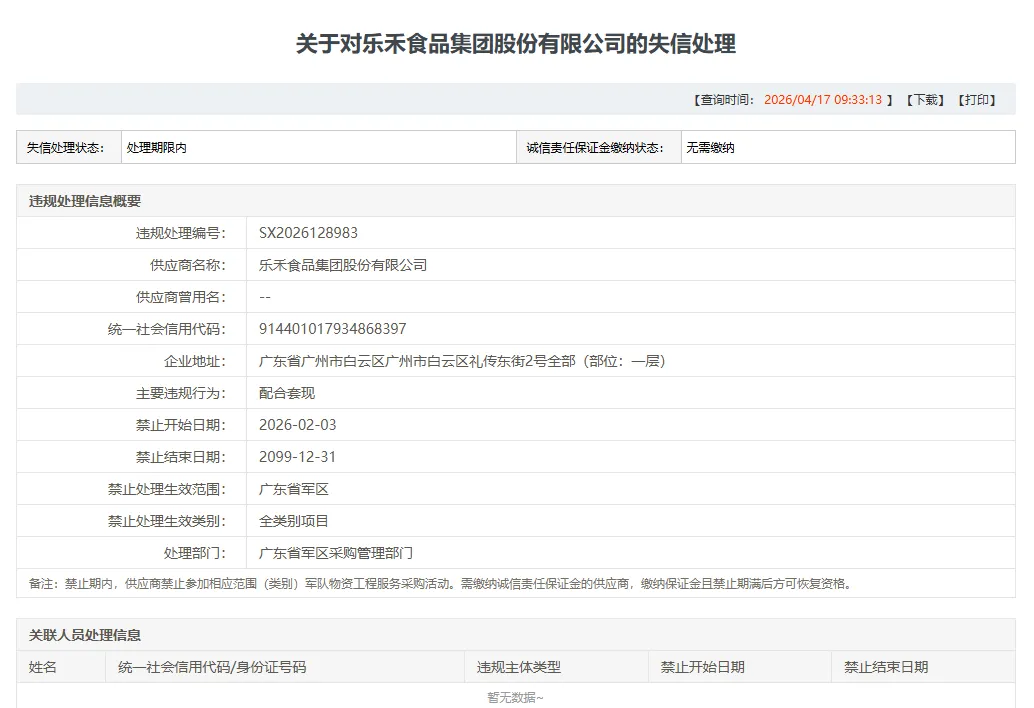Select the query time 2026/04/17 09:33:13

click(x=823, y=100)
